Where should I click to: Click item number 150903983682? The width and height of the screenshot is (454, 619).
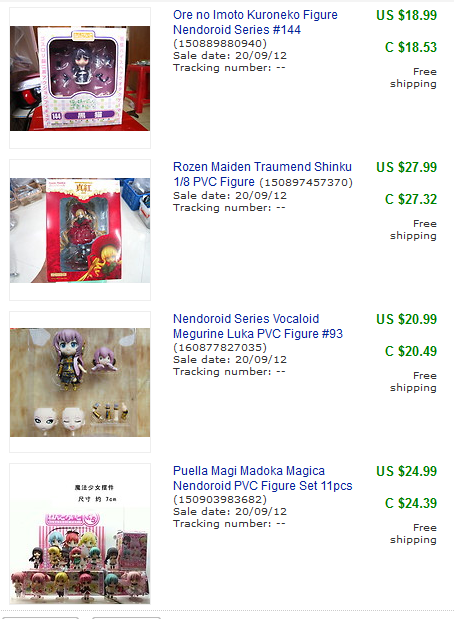[x=220, y=499]
